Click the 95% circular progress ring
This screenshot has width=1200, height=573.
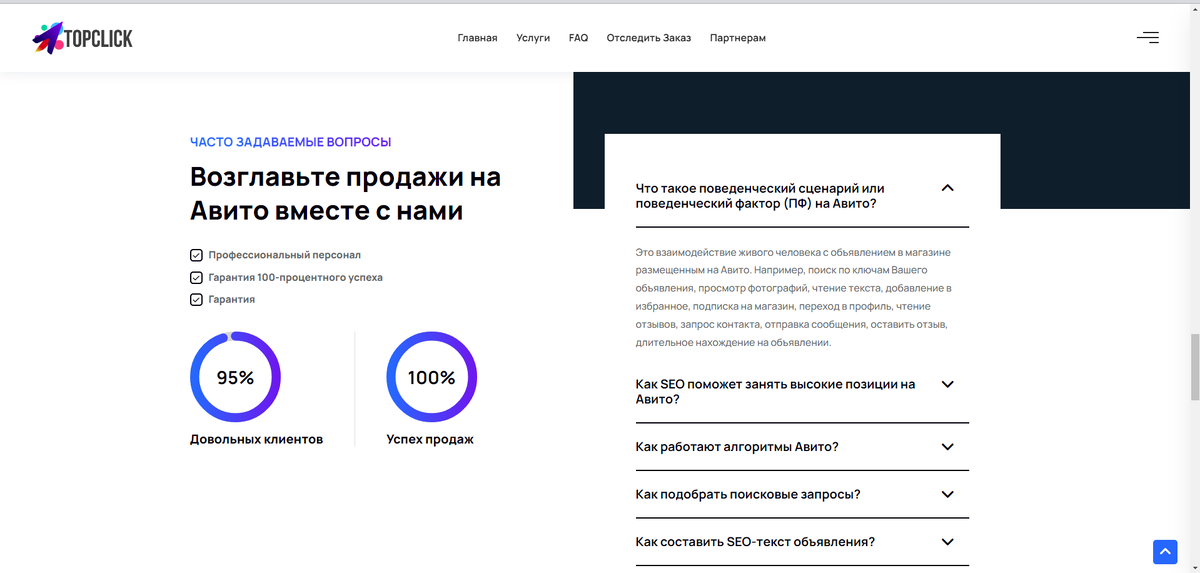pyautogui.click(x=235, y=377)
